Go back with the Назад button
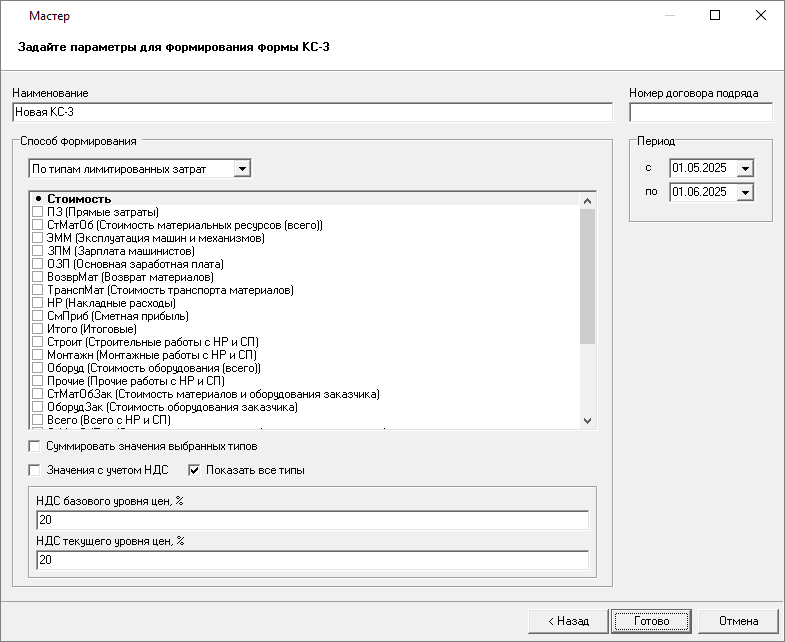Screen dimensions: 785x642 567,620
